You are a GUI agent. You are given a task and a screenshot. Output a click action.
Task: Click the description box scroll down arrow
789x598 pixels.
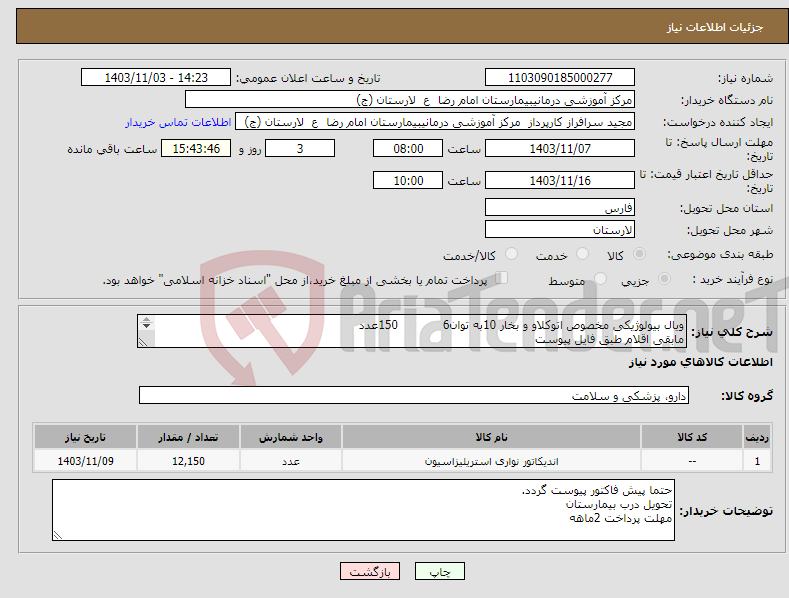pos(146,326)
